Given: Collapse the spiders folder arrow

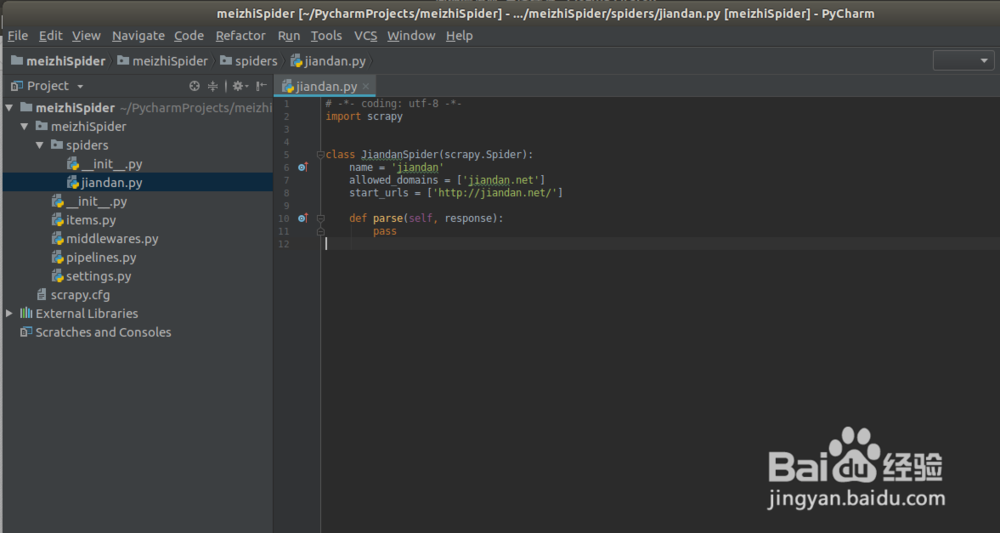Looking at the screenshot, I should tap(40, 145).
